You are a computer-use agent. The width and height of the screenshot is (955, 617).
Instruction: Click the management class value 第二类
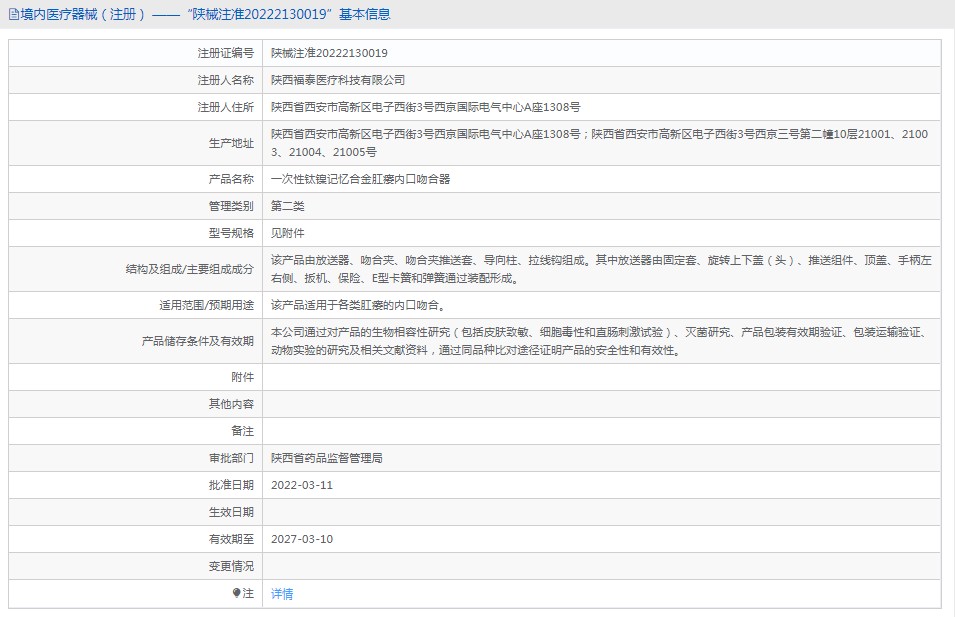(287, 206)
